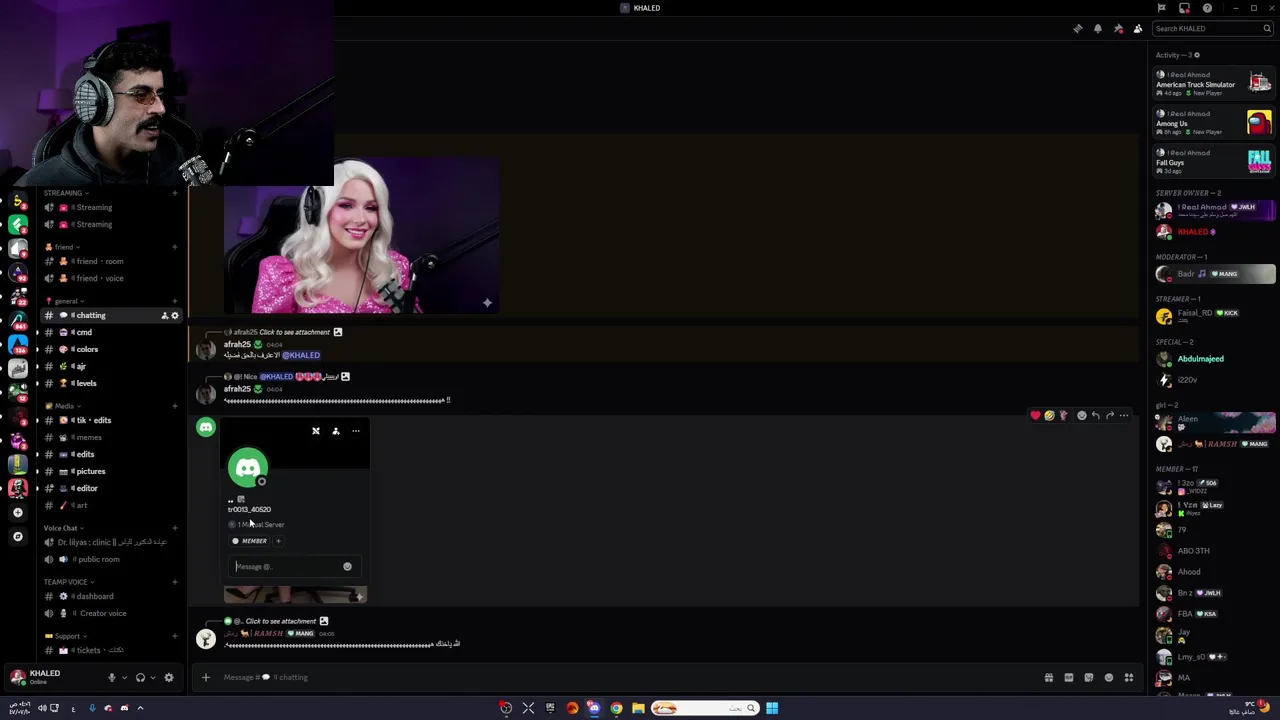Create channel in STREAMING category plus

[175, 193]
